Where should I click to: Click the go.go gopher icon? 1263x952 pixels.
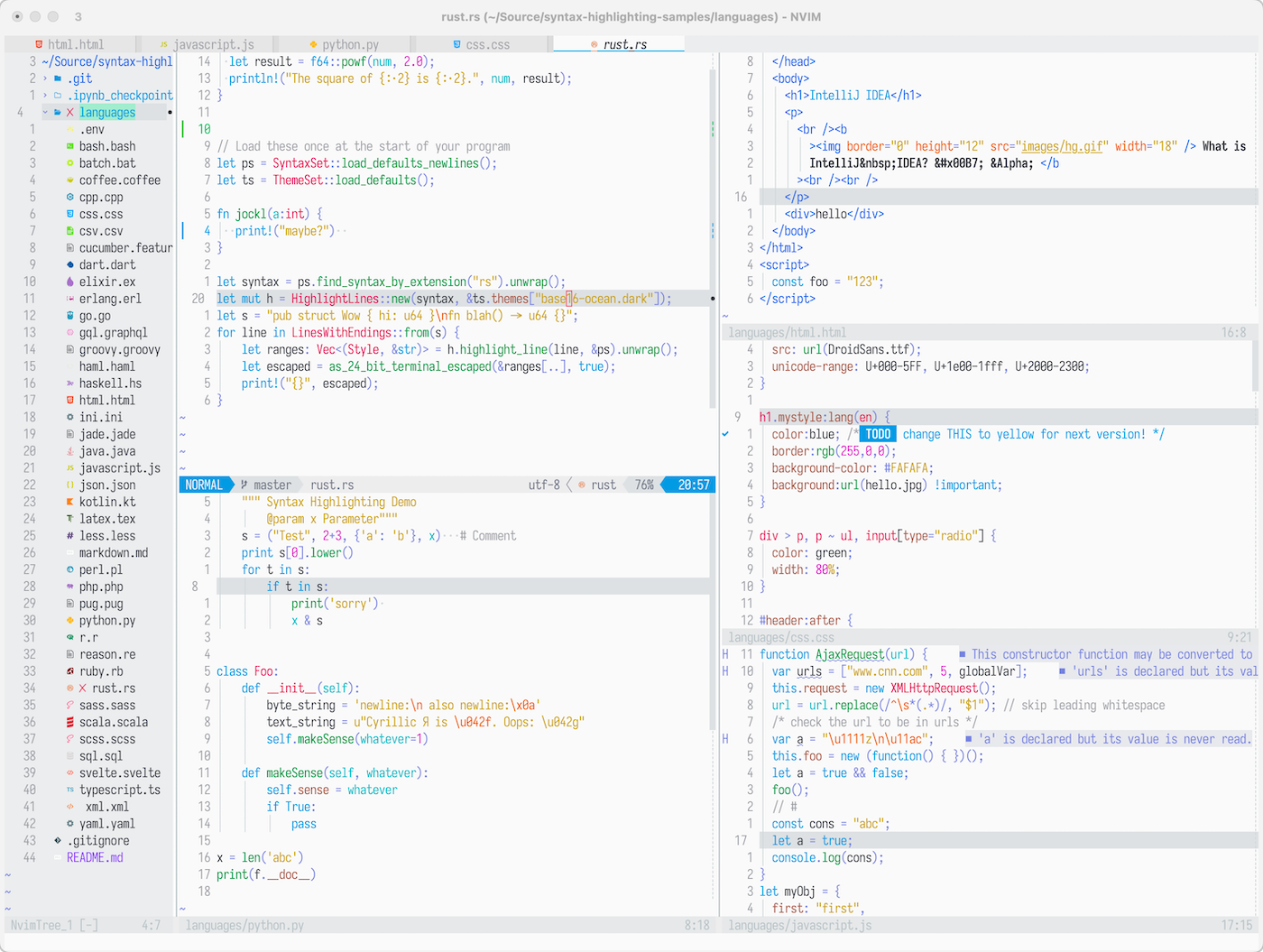pos(70,316)
